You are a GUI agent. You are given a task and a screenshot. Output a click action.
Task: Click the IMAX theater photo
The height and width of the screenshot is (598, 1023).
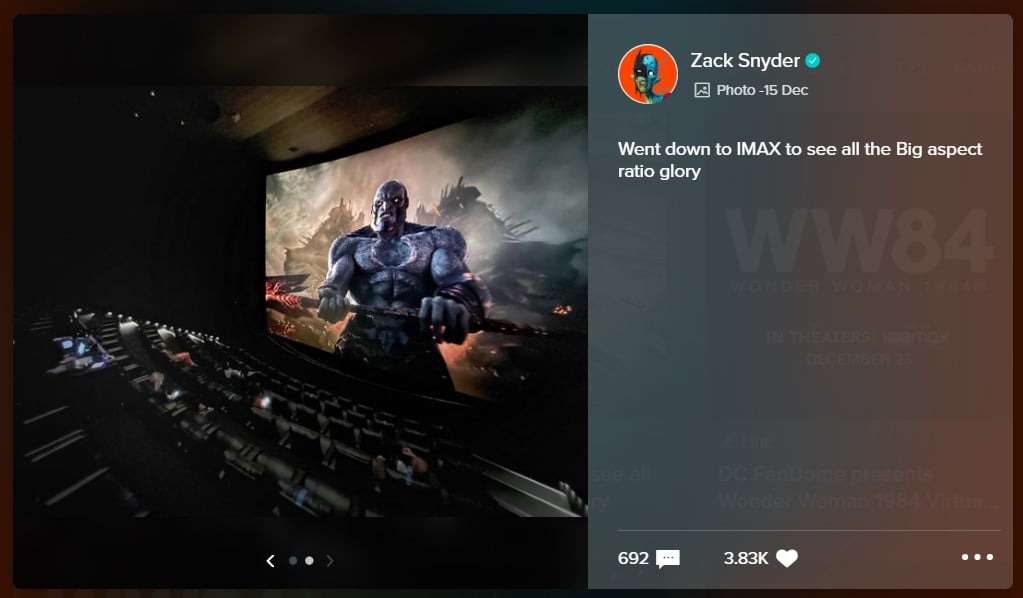tap(300, 300)
